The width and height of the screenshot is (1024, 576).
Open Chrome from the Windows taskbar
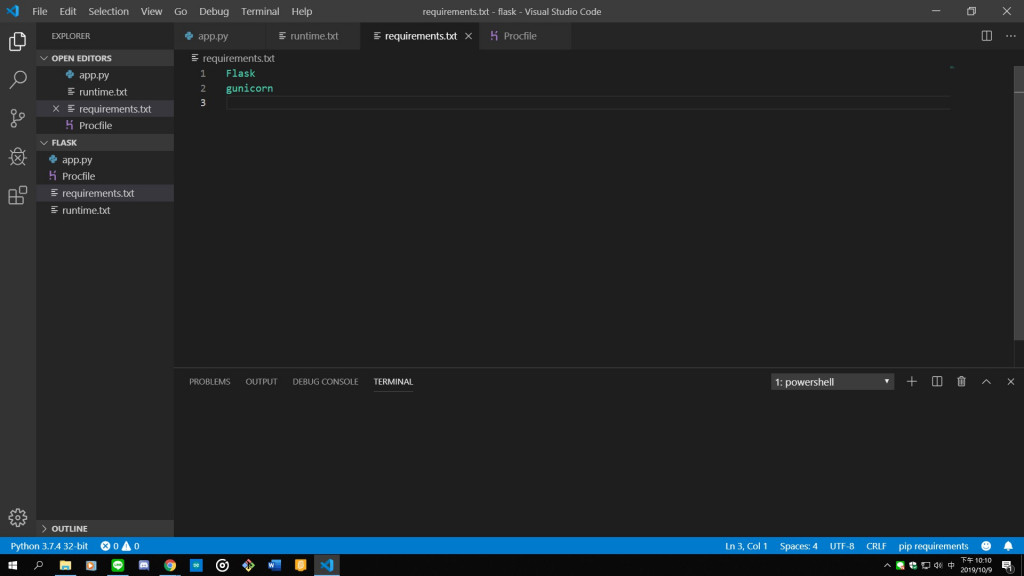[170, 565]
